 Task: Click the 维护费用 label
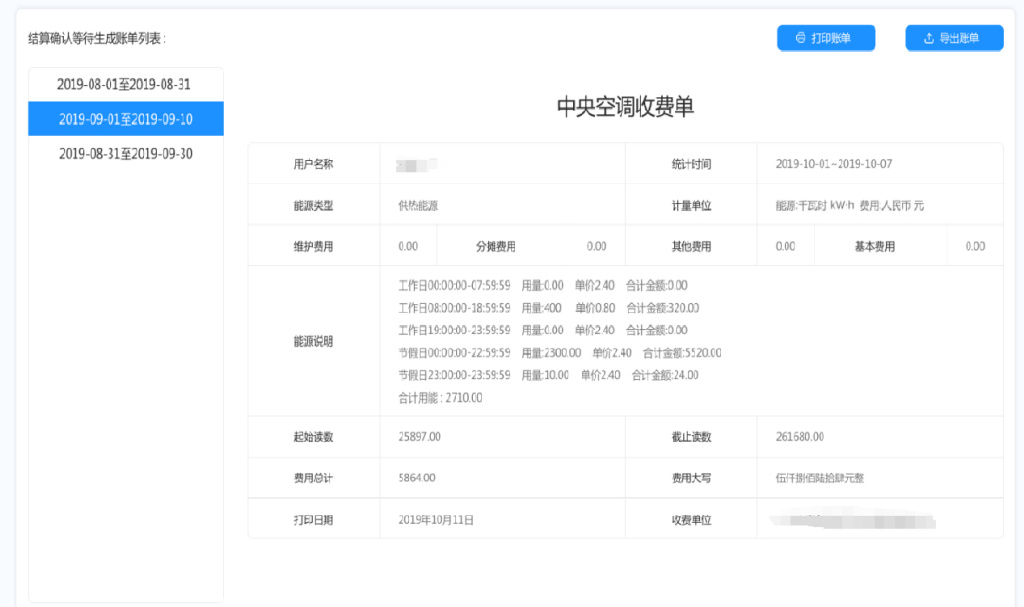pos(313,246)
